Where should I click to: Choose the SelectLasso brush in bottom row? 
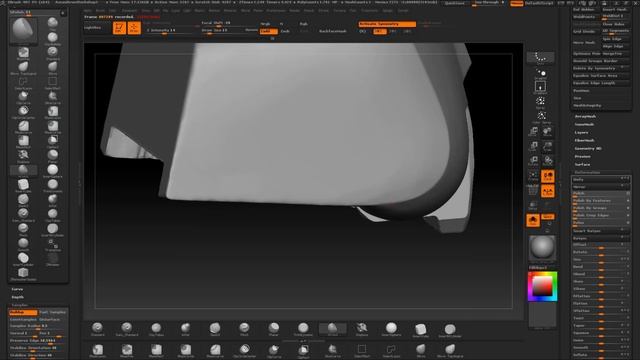[391, 351]
